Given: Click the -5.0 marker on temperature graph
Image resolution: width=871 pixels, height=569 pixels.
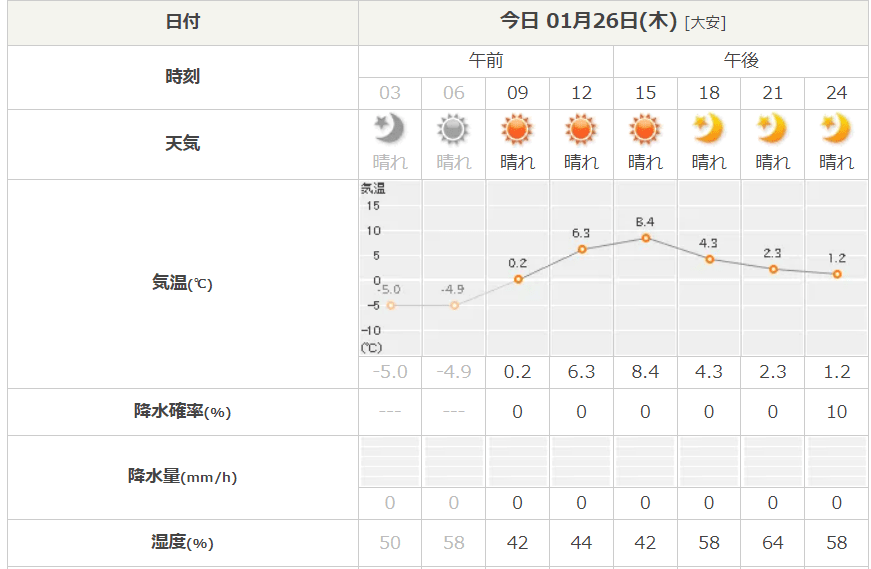Looking at the screenshot, I should click(x=391, y=306).
